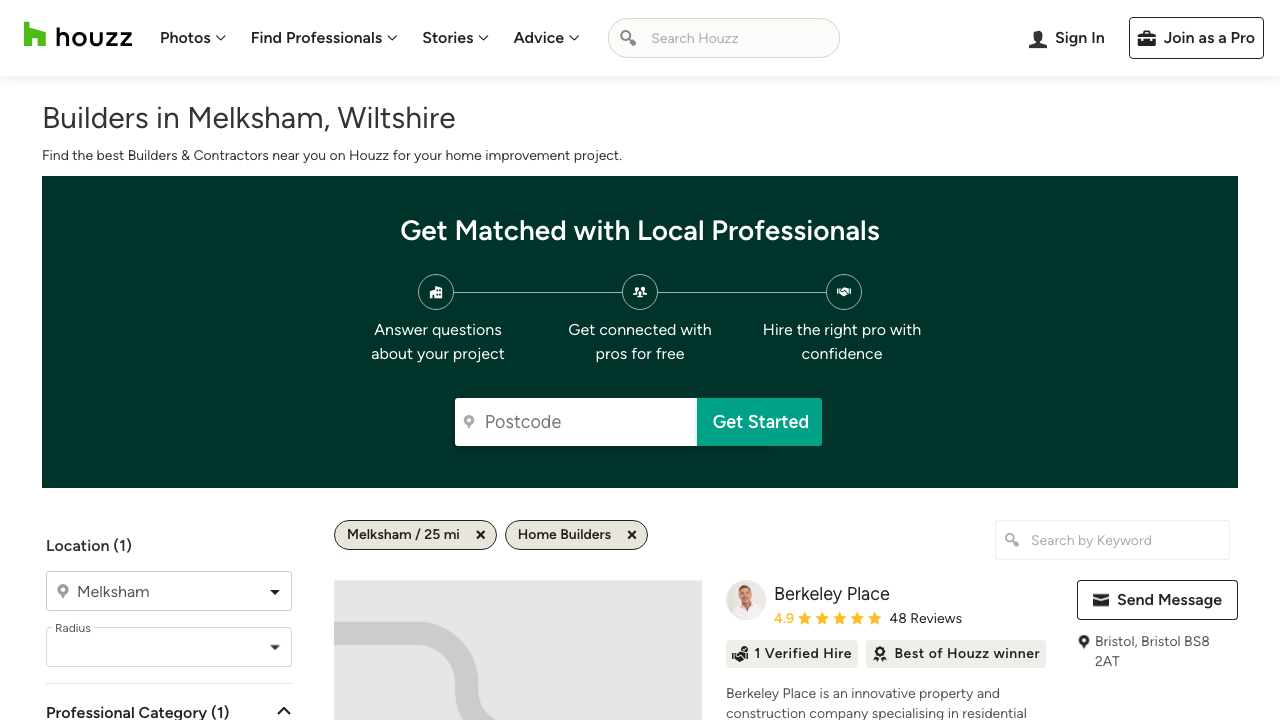Click the location pin next to Bristol address
Image resolution: width=1280 pixels, height=720 pixels.
point(1084,641)
